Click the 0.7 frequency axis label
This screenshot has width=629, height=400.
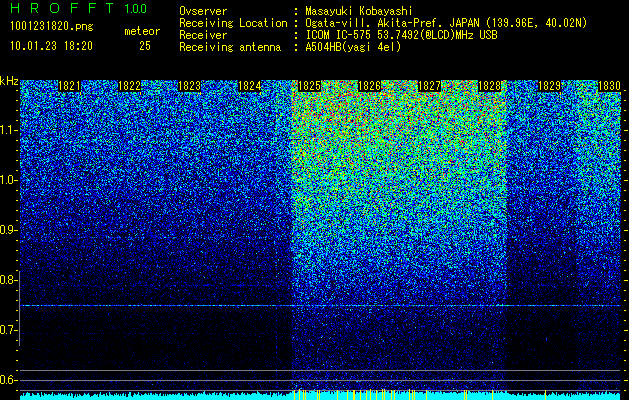click(8, 330)
